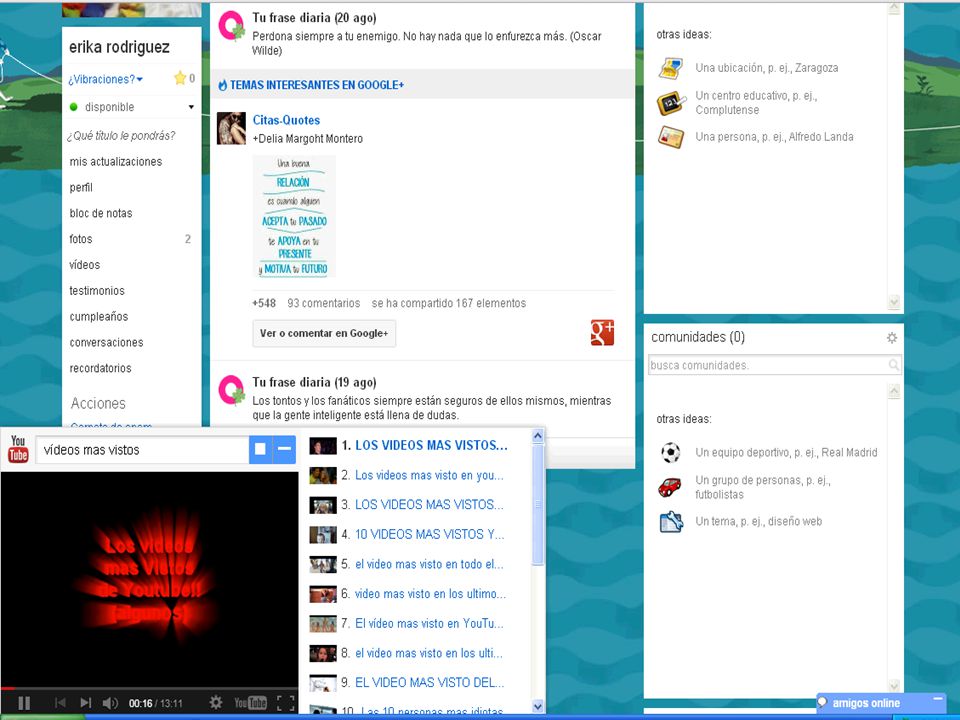
Task: Play video 5 el video mas visto en todo el...
Action: [x=429, y=564]
